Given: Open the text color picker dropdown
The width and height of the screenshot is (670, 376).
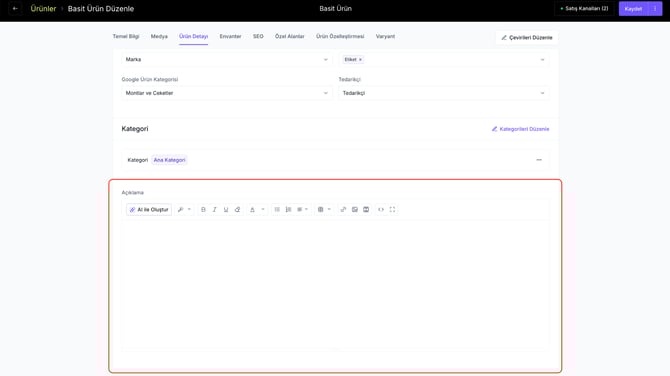Looking at the screenshot, I should click(263, 209).
